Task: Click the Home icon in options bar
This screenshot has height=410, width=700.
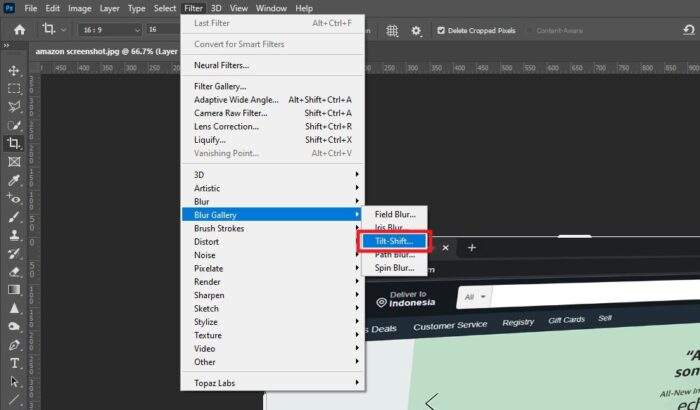Action: click(x=20, y=30)
